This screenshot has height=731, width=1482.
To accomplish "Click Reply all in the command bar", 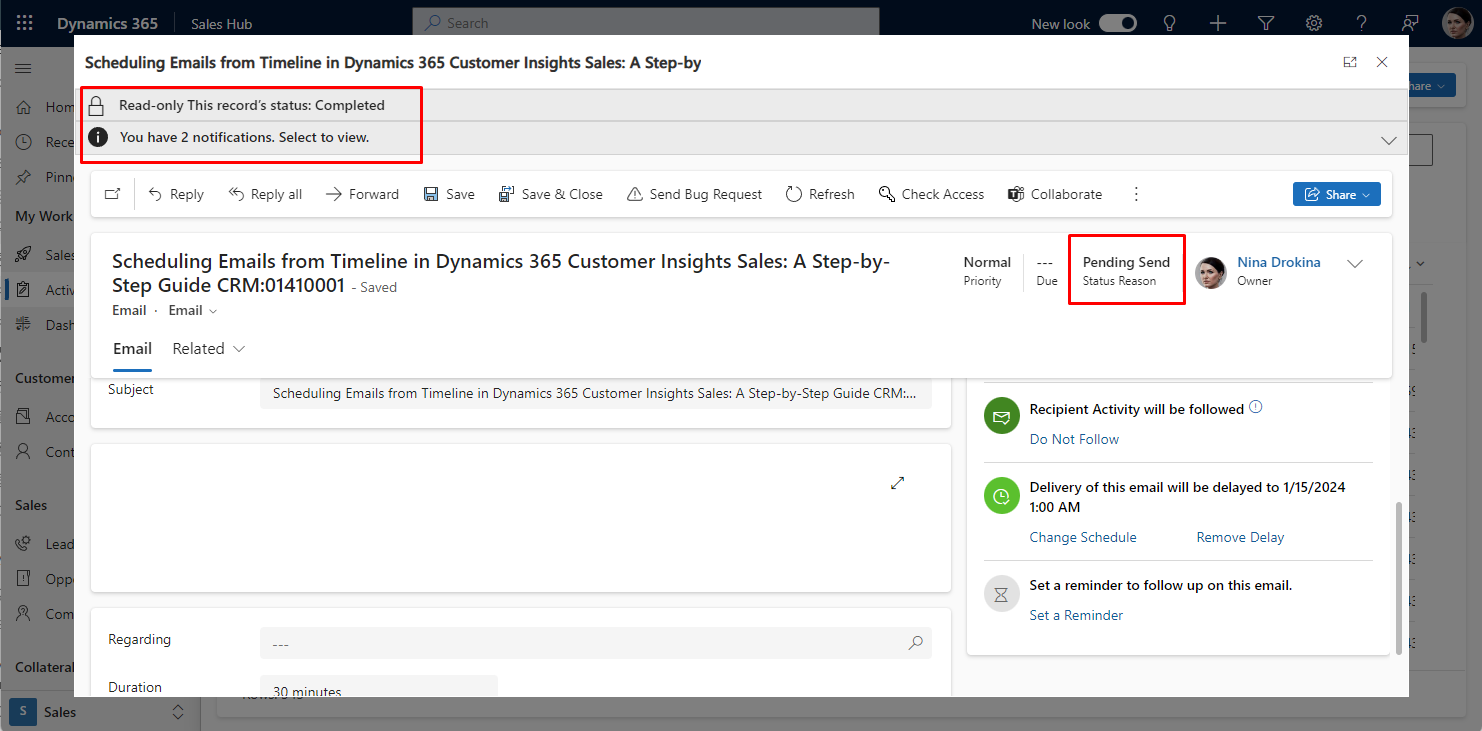I will (265, 194).
